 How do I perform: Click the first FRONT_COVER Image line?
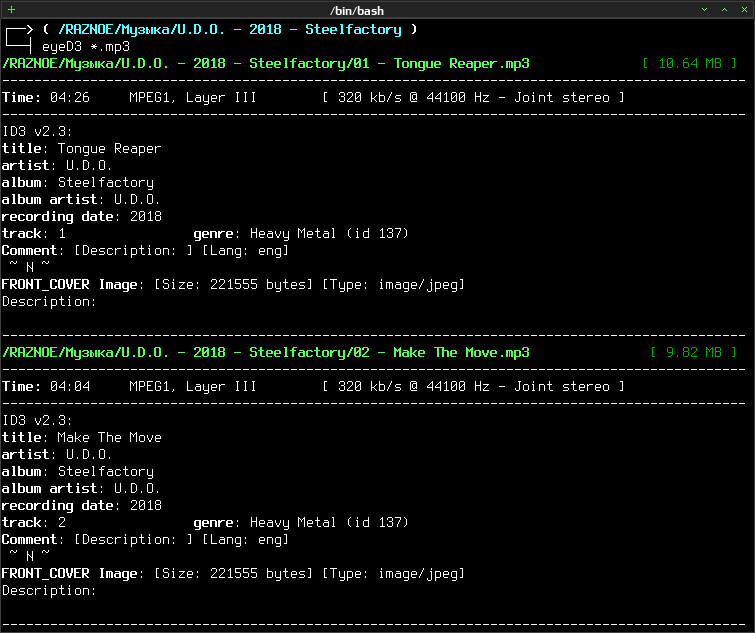(x=233, y=284)
